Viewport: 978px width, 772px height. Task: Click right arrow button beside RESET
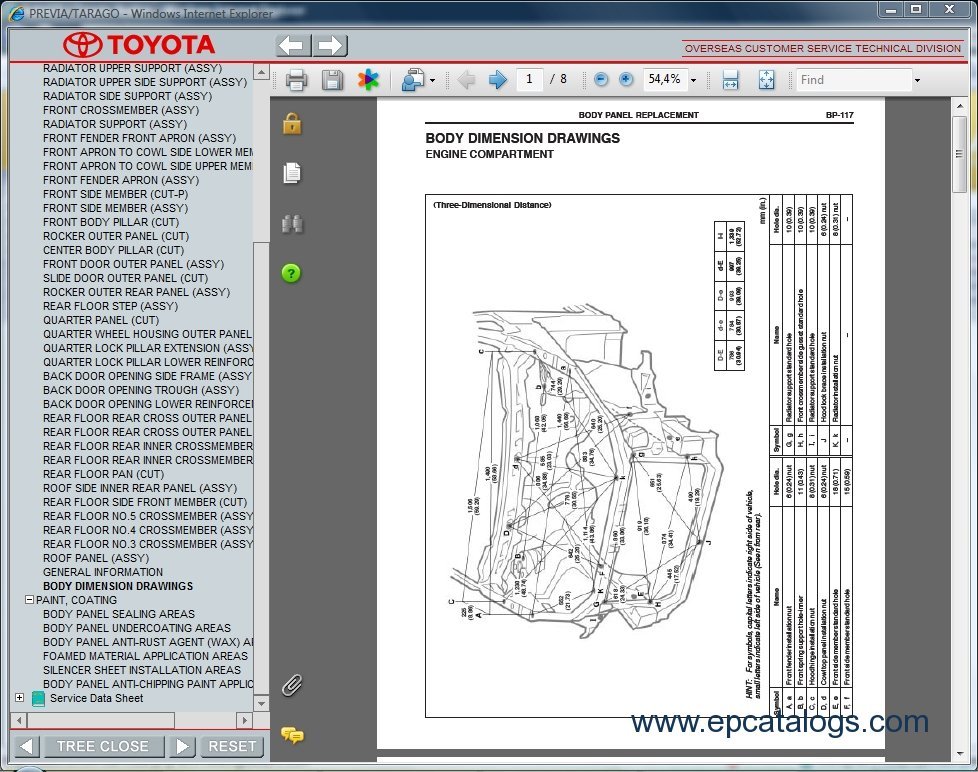[x=182, y=746]
